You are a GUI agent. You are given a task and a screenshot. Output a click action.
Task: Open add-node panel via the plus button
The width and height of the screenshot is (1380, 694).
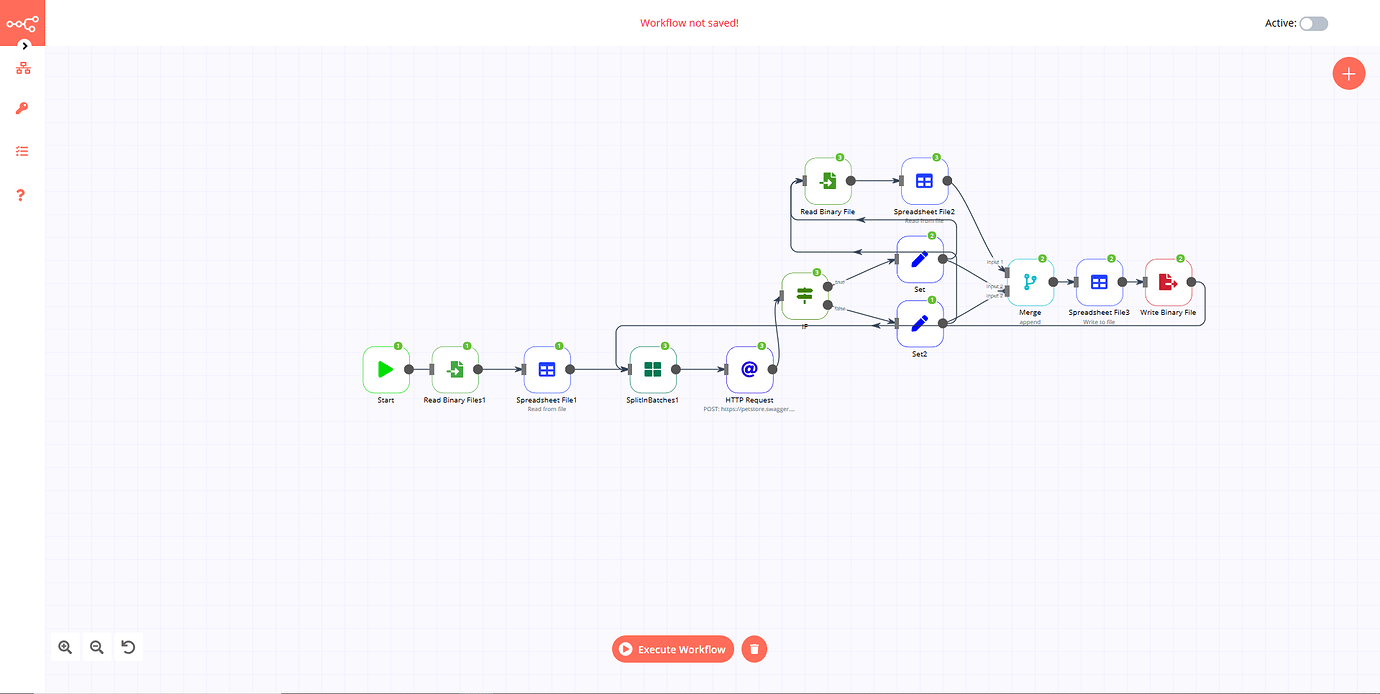point(1348,73)
